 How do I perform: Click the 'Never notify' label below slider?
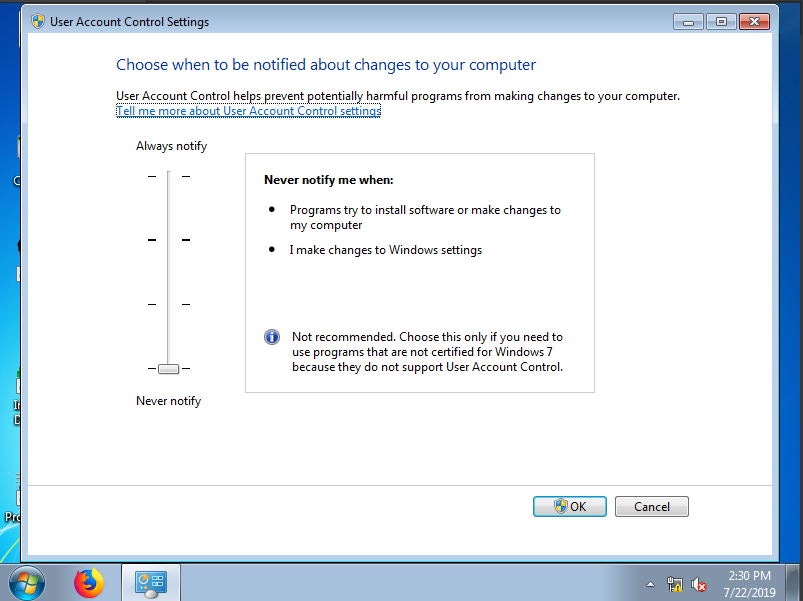coord(168,401)
